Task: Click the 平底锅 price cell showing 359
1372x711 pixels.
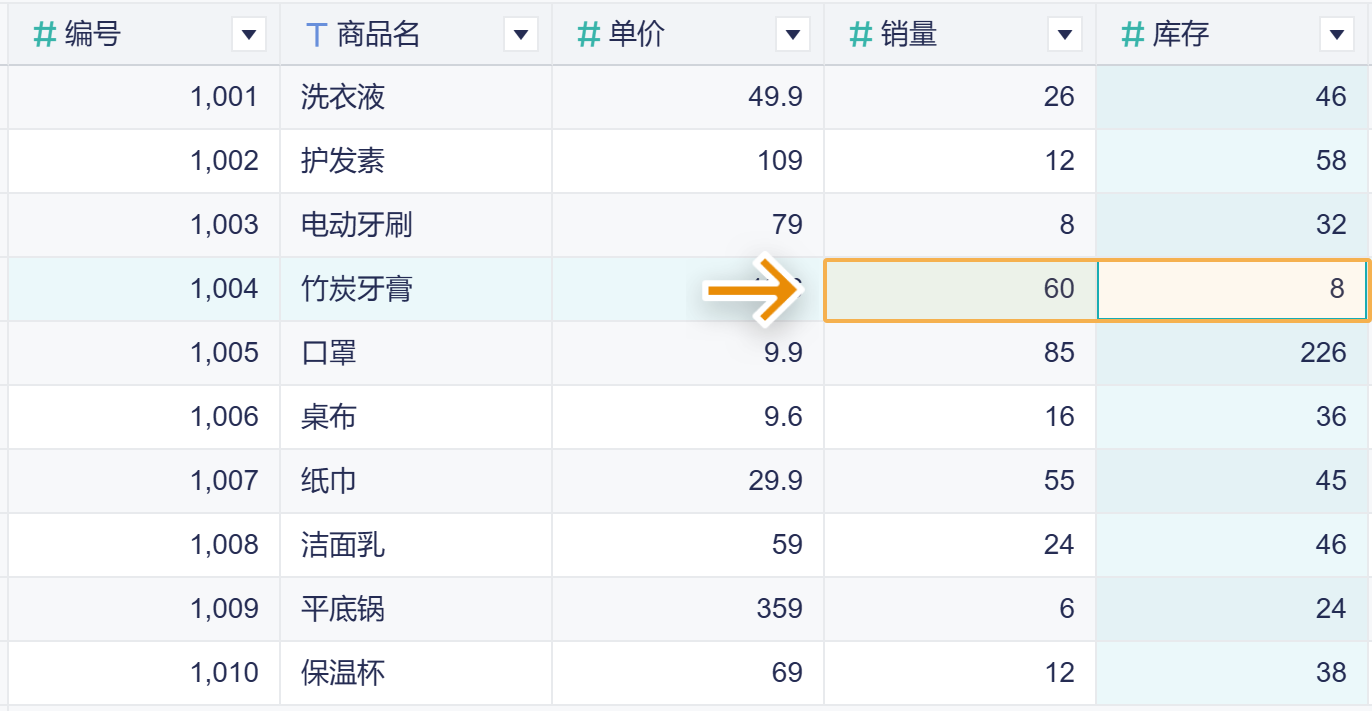Action: coord(688,609)
